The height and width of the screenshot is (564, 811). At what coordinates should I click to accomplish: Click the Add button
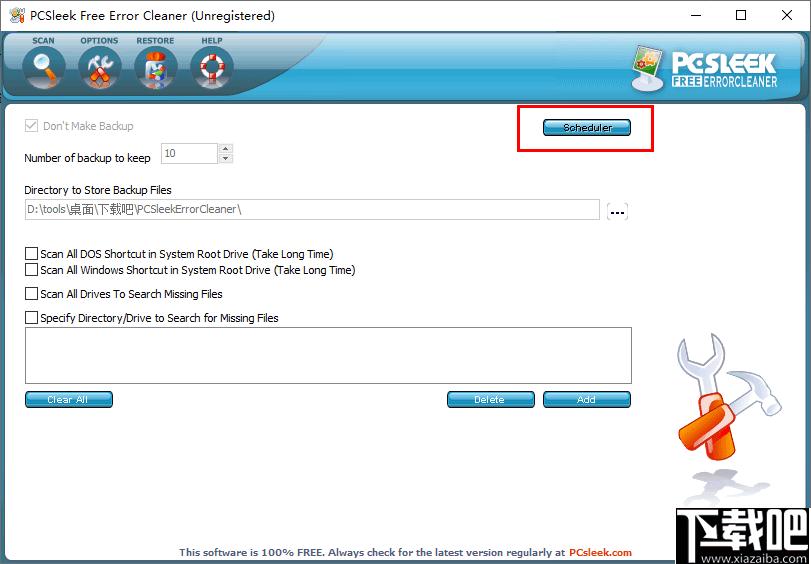(x=587, y=399)
